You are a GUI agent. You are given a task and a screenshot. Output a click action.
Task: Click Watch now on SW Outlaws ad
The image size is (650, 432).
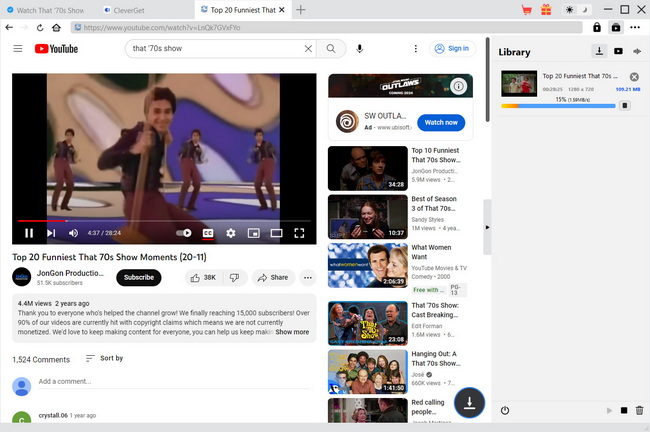[441, 122]
